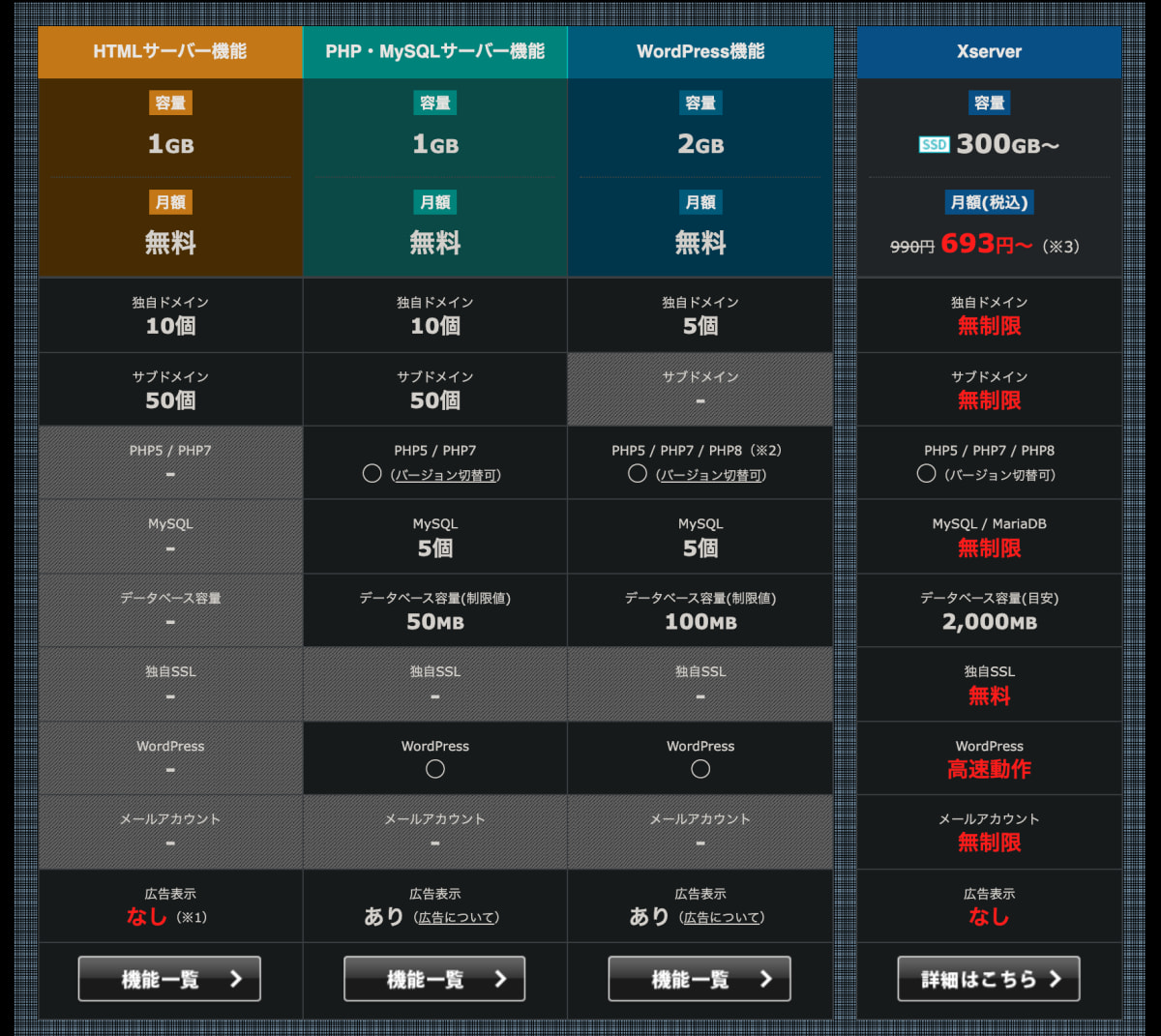Select the WordPress機能 column header
1161x1036 pixels.
(x=700, y=51)
